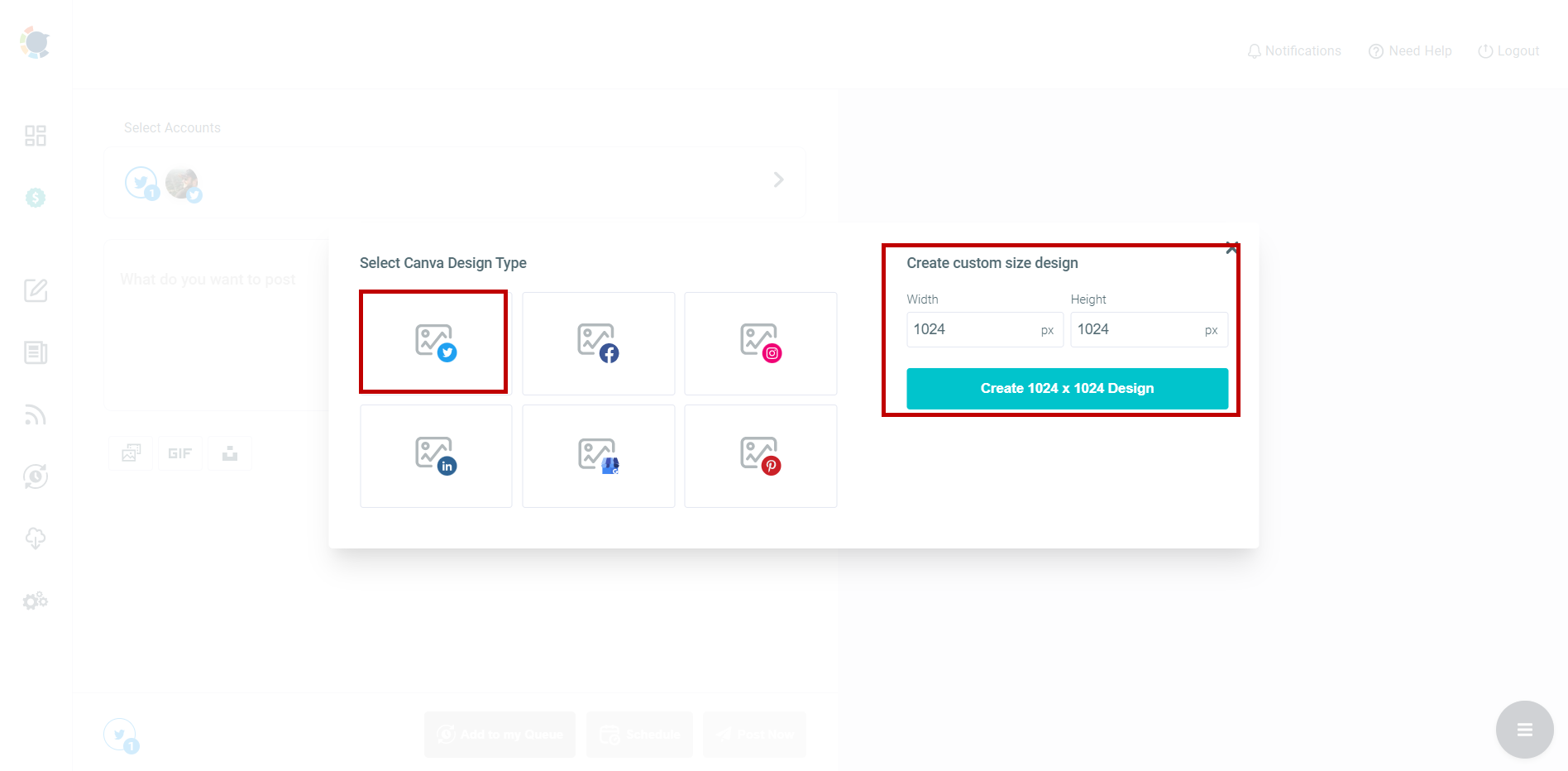Click the monetization dollar icon in sidebar
Screen dimensions: 1568x771
[35, 198]
